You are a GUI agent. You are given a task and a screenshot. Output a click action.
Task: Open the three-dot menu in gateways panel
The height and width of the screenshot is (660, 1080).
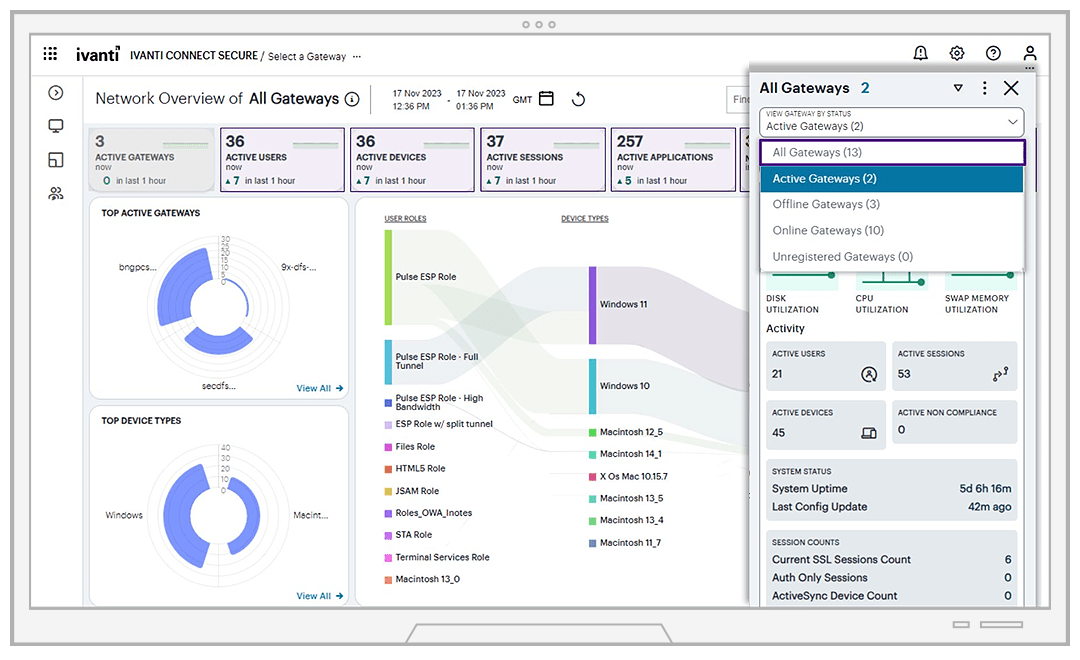[985, 87]
